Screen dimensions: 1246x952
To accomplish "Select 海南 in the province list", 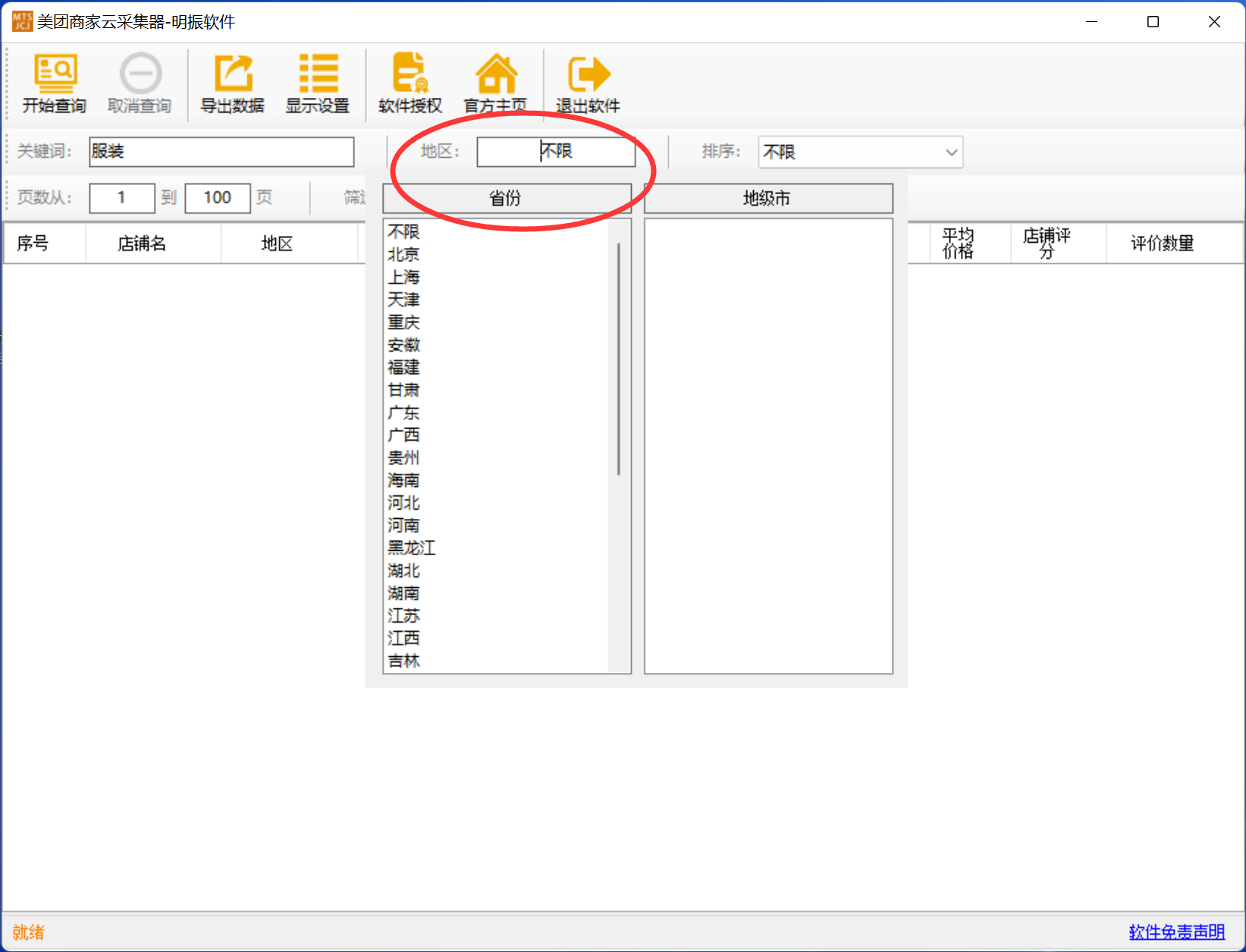I will point(404,480).
